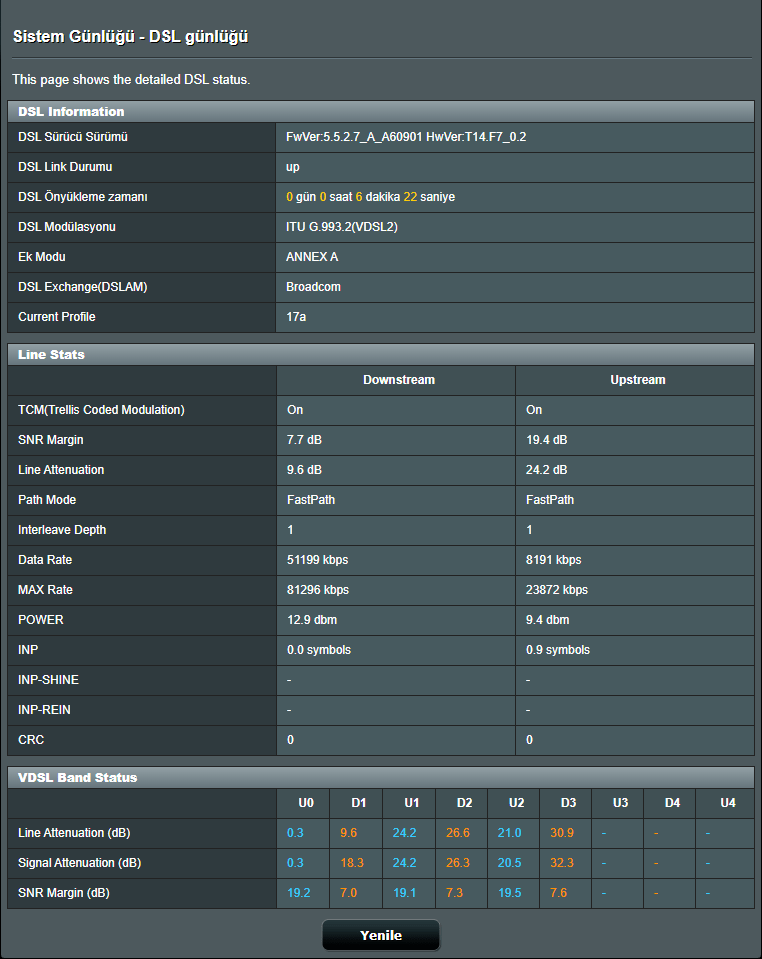This screenshot has height=959, width=762.
Task: Click the U0 band column header
Action: point(306,803)
